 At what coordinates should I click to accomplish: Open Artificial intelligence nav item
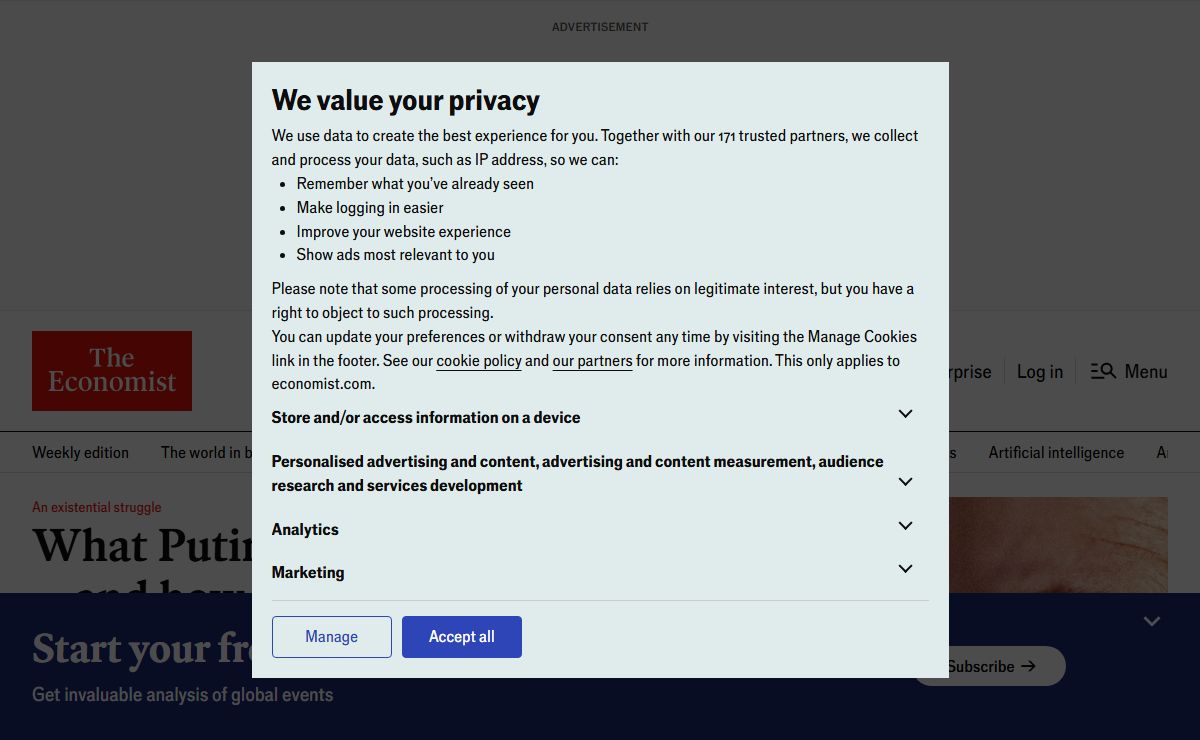pos(1056,452)
